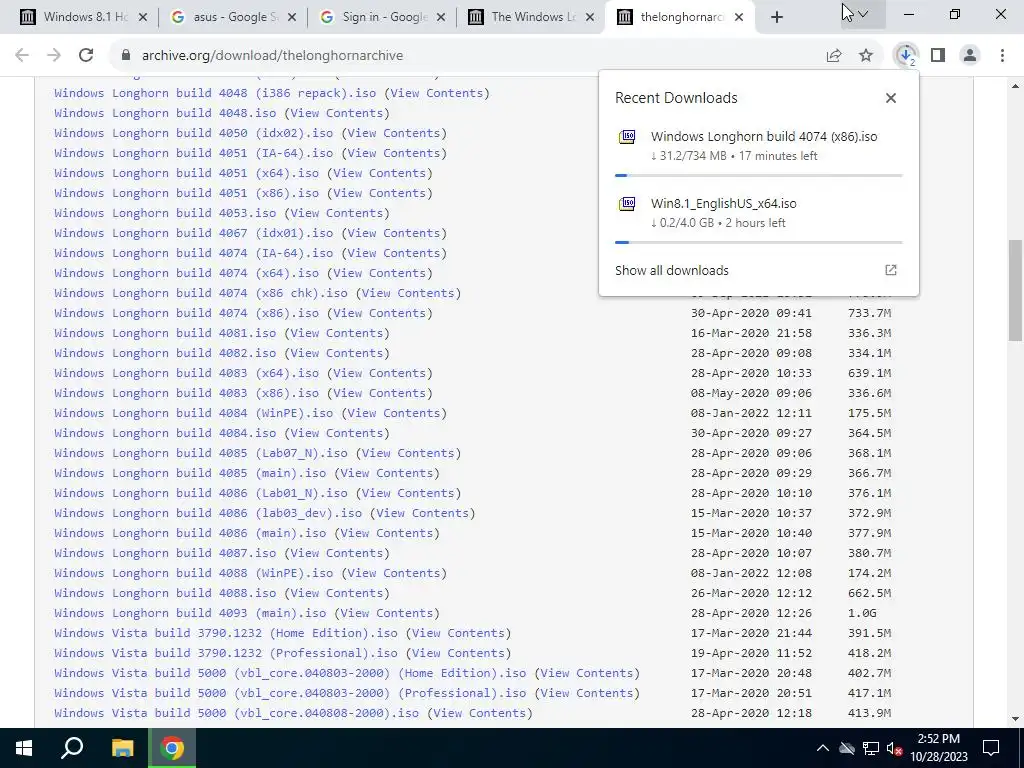Expand the tab search dropdown
The width and height of the screenshot is (1024, 768).
click(863, 14)
